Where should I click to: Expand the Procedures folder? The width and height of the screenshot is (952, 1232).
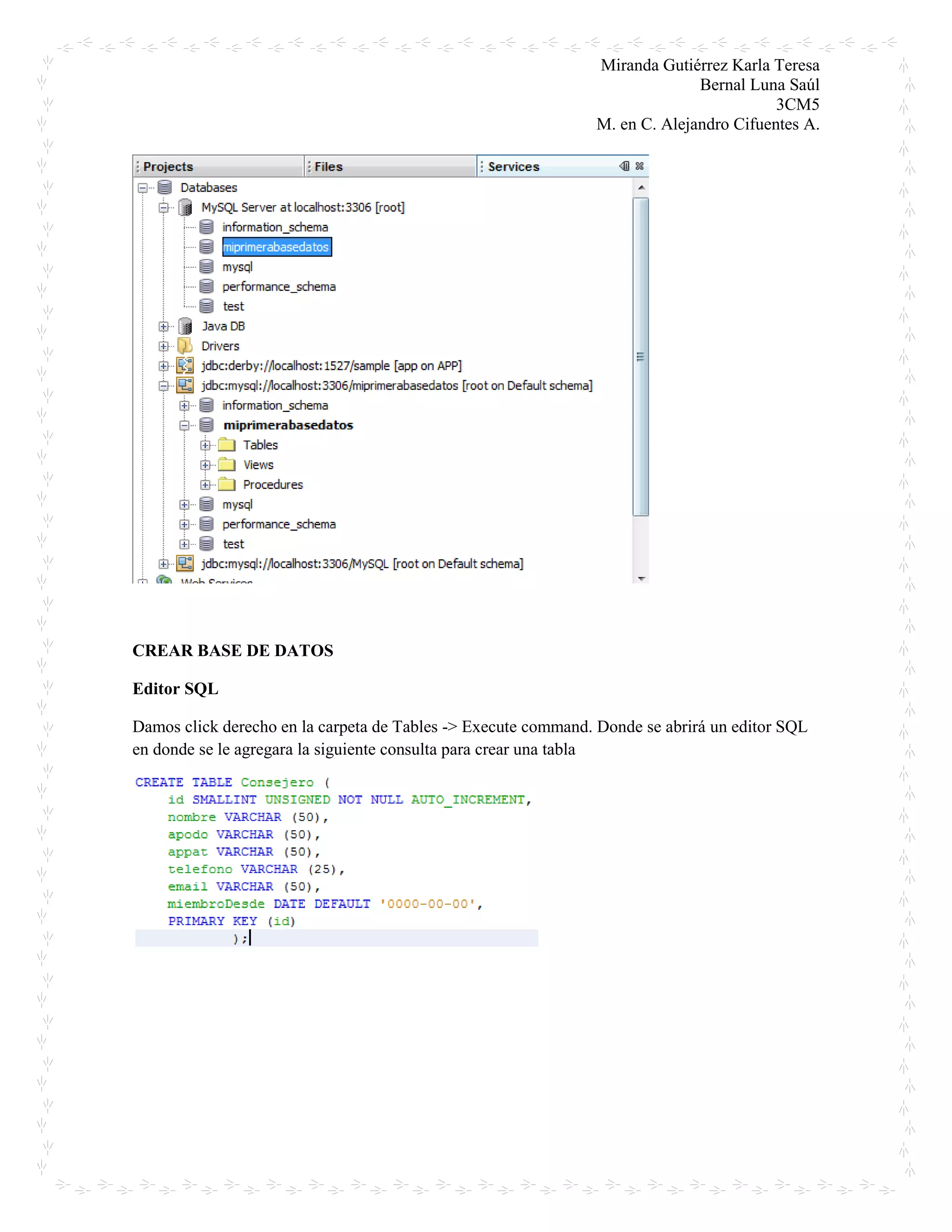point(205,484)
